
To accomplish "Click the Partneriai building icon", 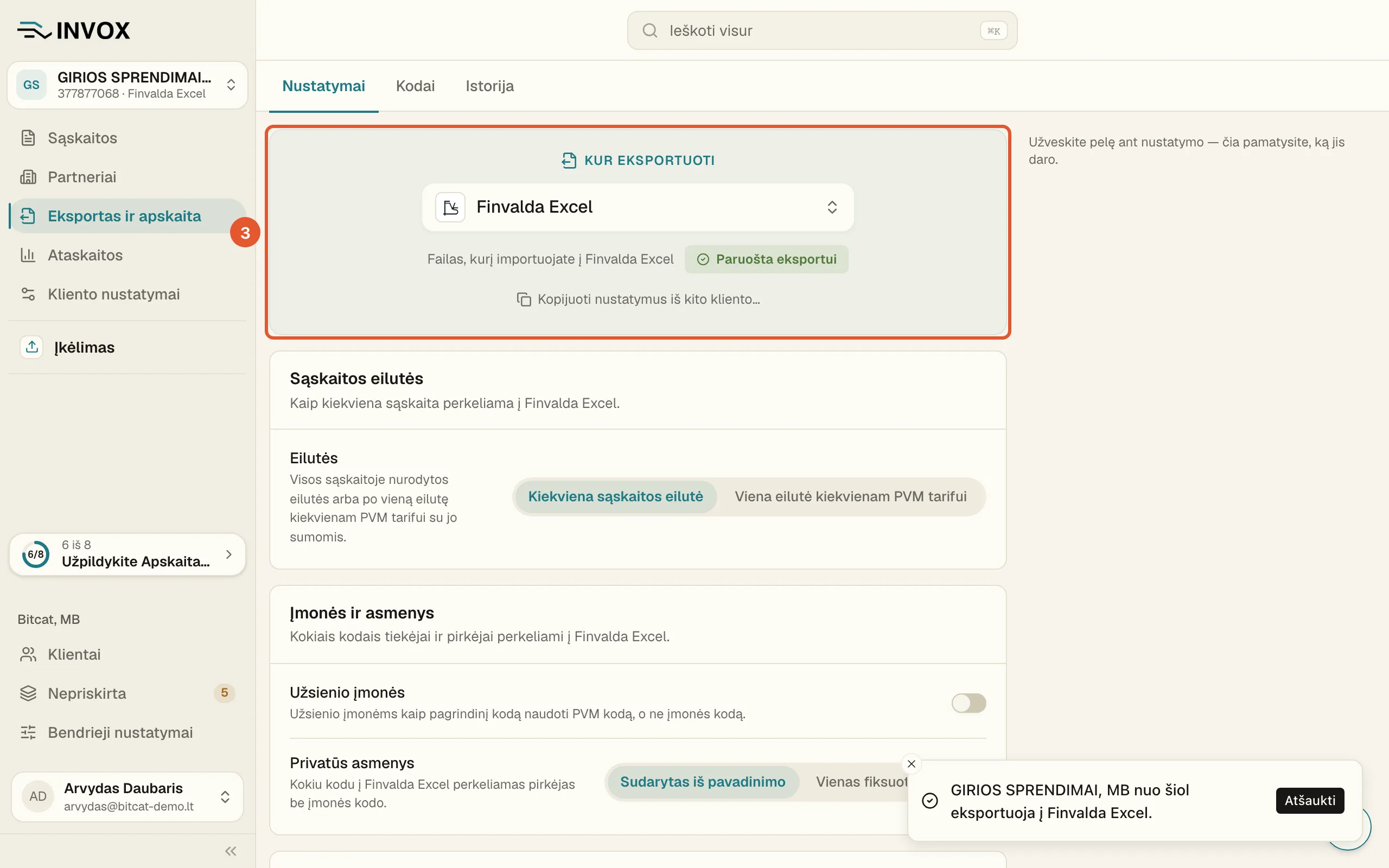I will [28, 177].
